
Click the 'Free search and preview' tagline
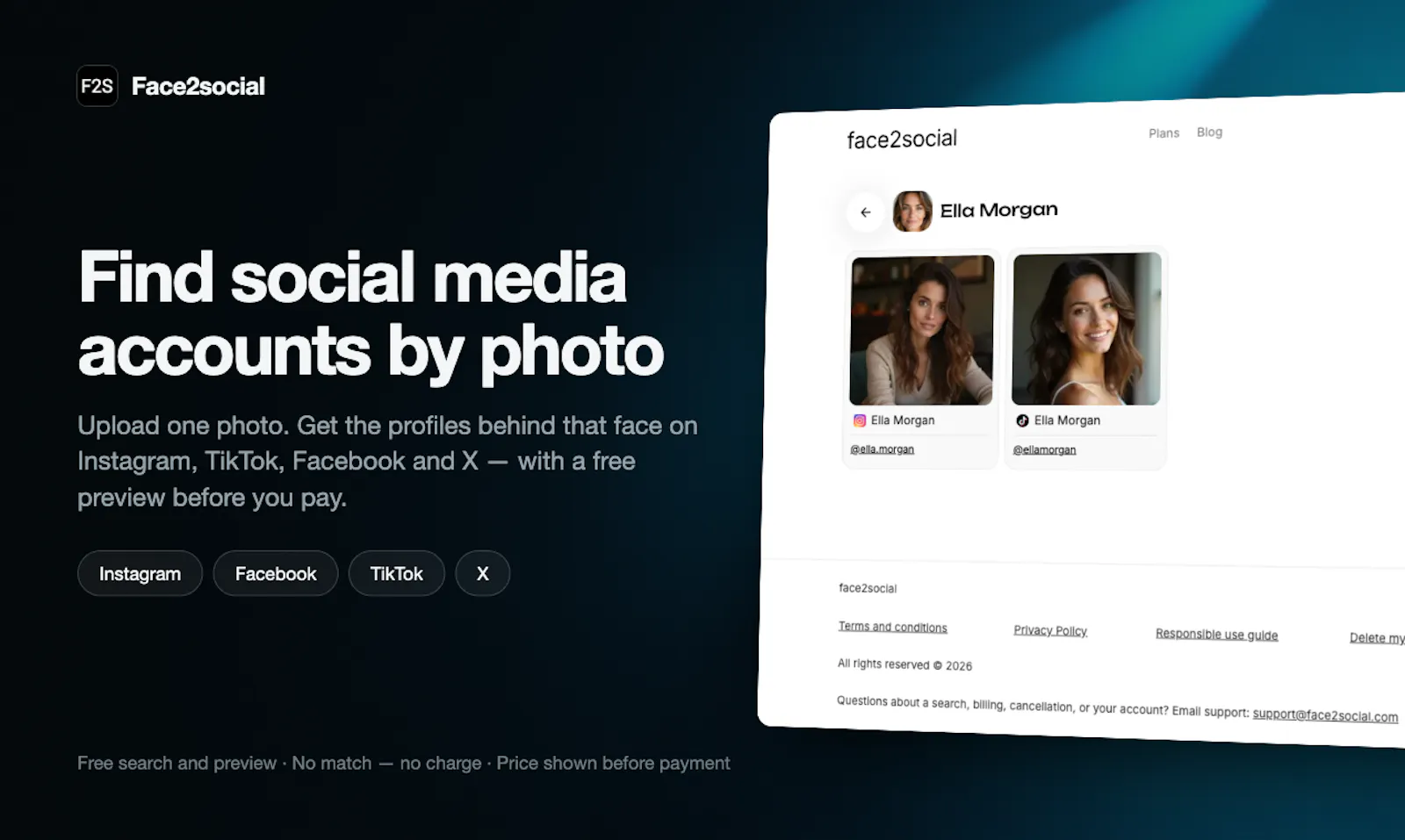click(404, 763)
